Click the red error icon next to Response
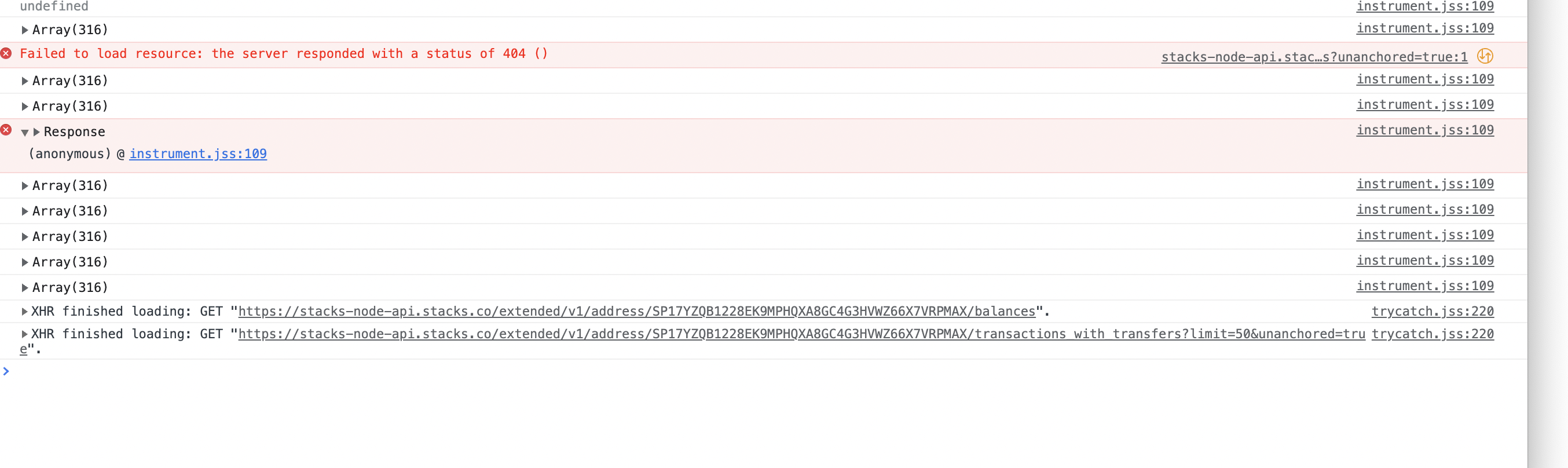The image size is (1568, 468). click(x=6, y=130)
